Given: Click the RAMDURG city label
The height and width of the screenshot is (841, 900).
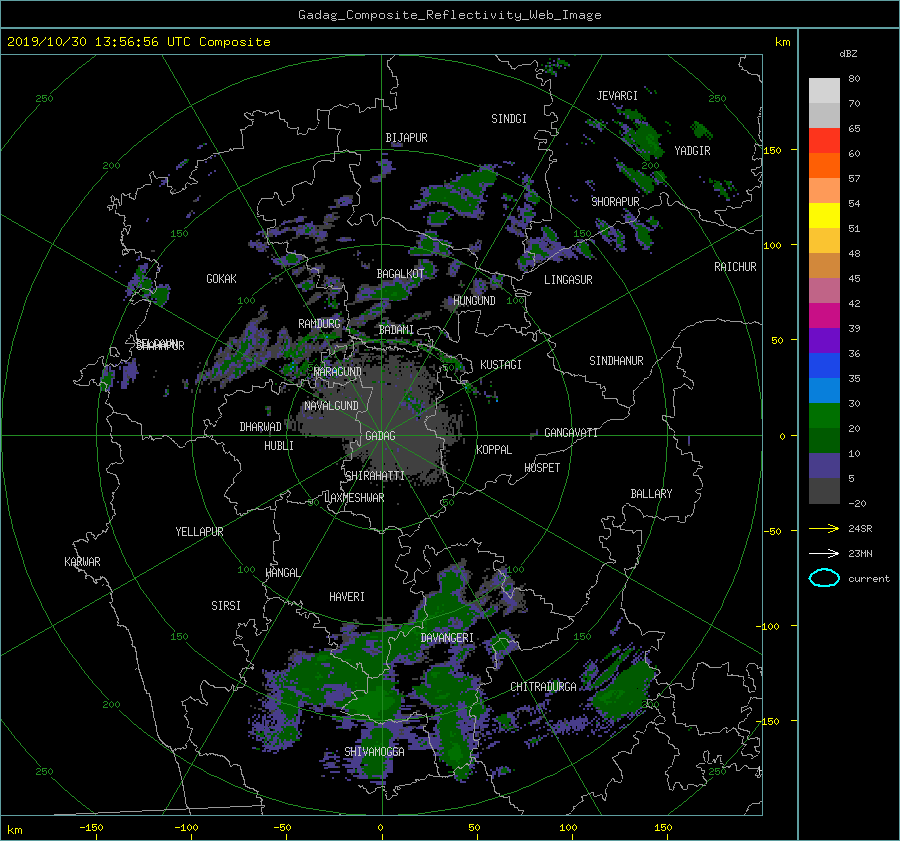Looking at the screenshot, I should 319,324.
